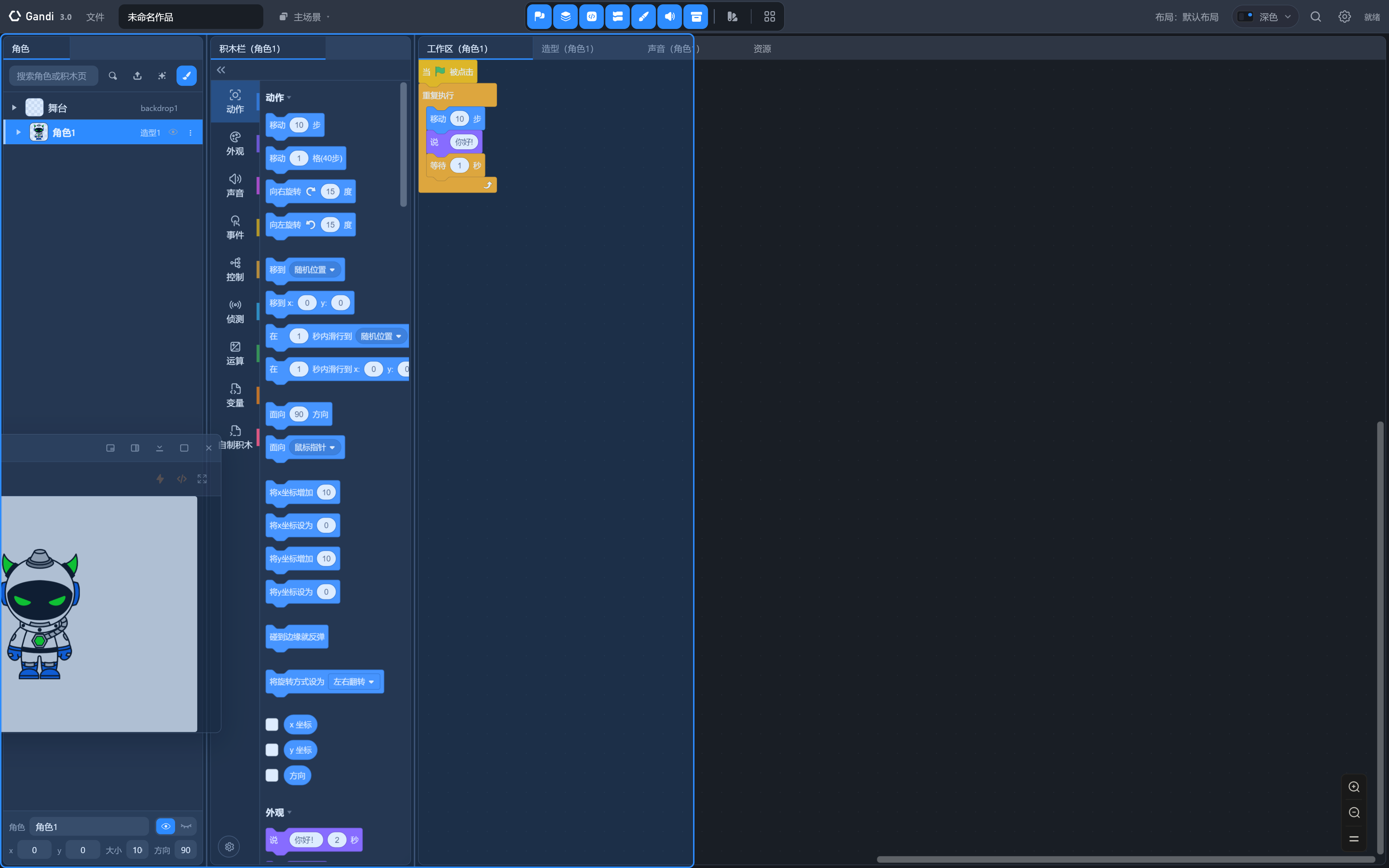Zoom in the workspace
1389x868 pixels.
click(1354, 787)
